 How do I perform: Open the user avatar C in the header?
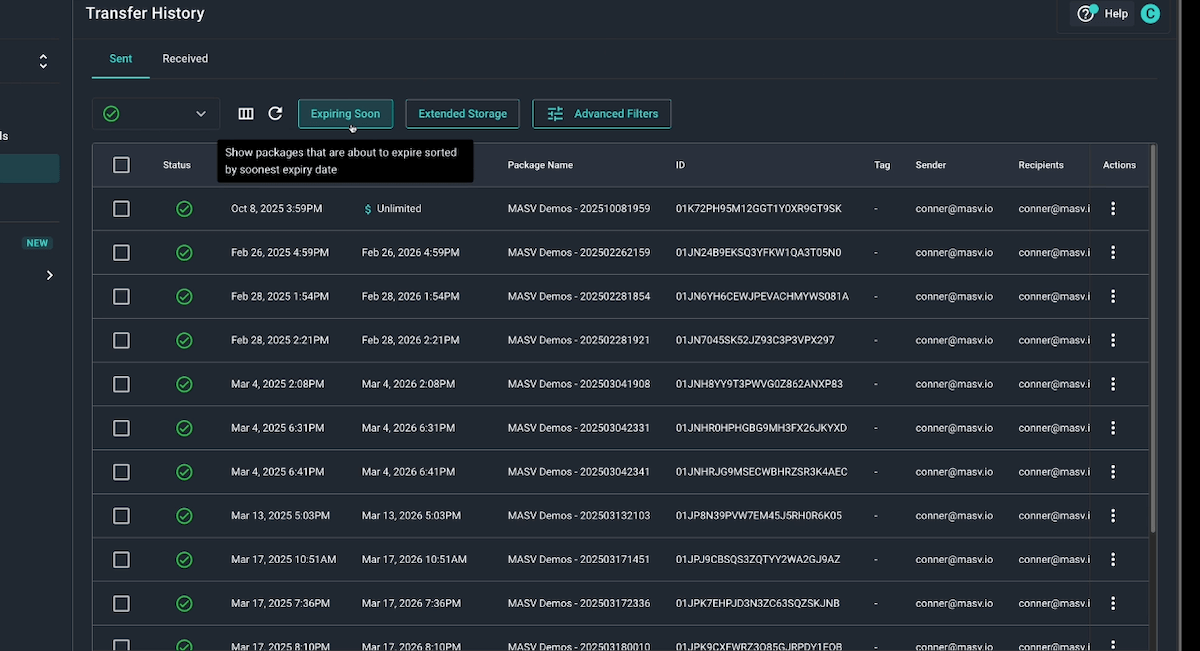tap(1149, 13)
